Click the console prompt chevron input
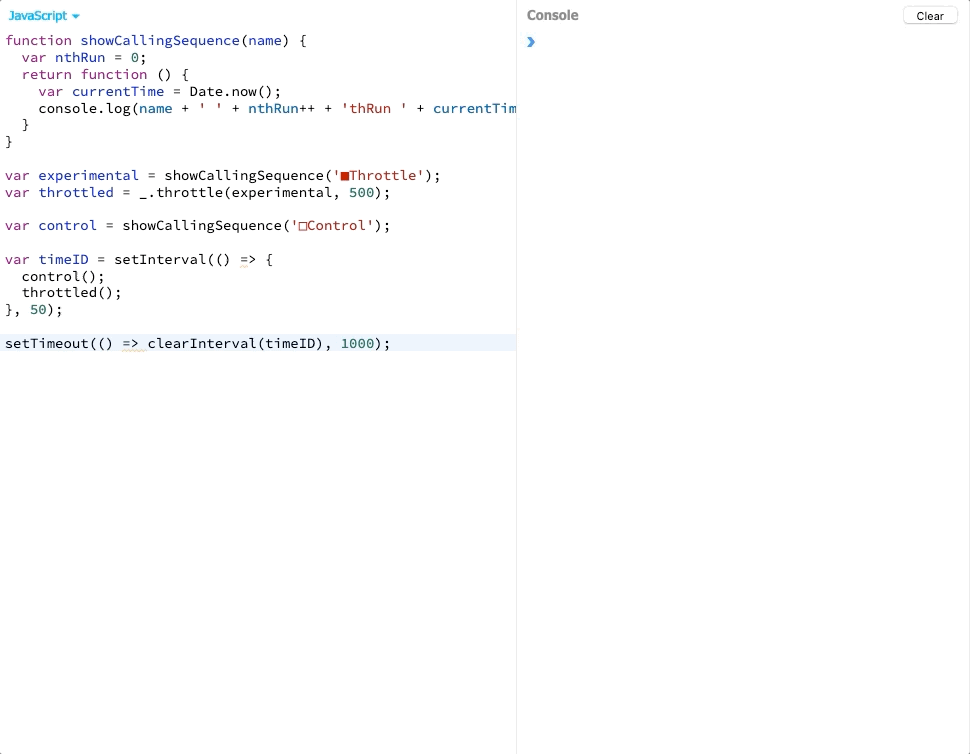 point(531,42)
